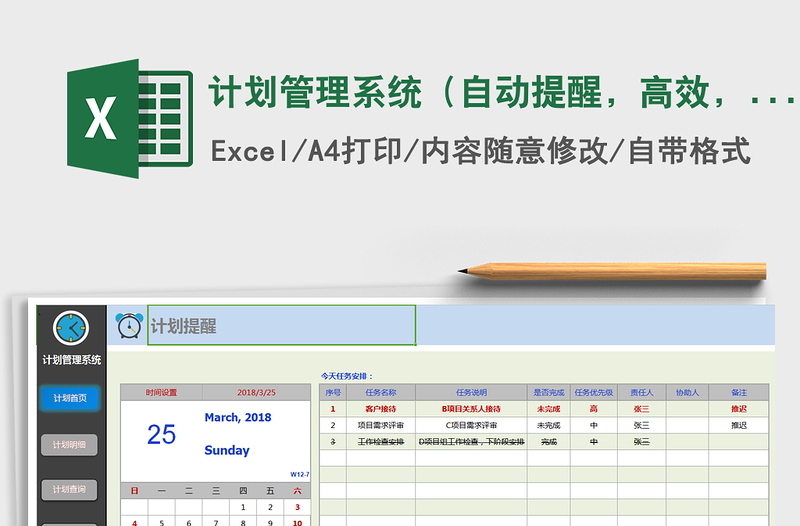The image size is (800, 526).
Task: Select priority 中 in the 工作检查安排 row
Action: click(x=593, y=442)
